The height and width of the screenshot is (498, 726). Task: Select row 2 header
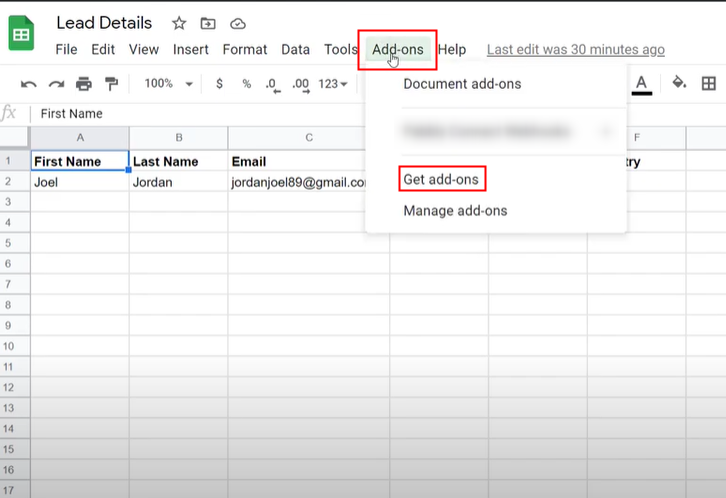point(15,181)
